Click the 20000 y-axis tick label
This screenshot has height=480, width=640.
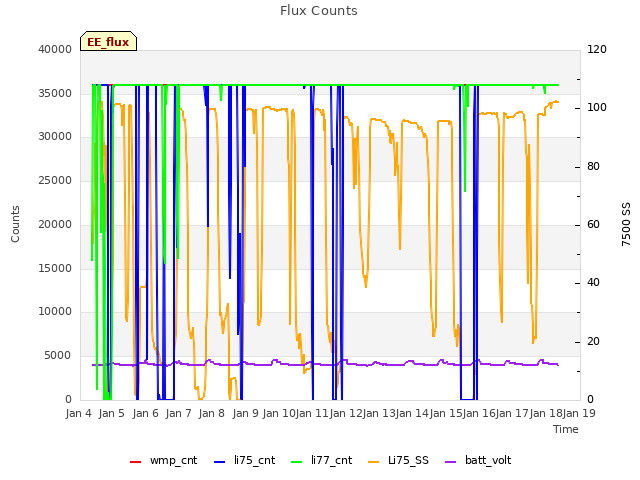pos(55,224)
